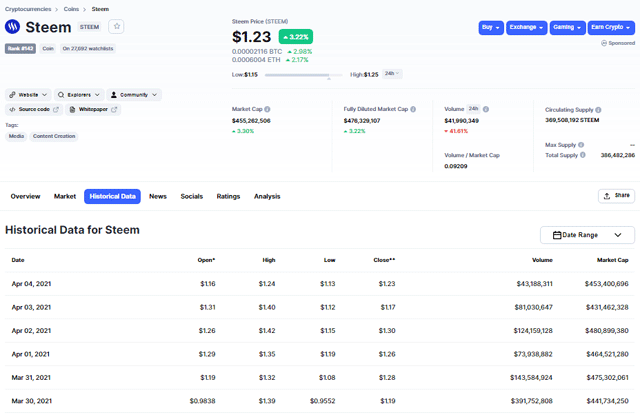Click Total Supply info icon
Viewport: 640px width, 415px height.
[x=583, y=155]
